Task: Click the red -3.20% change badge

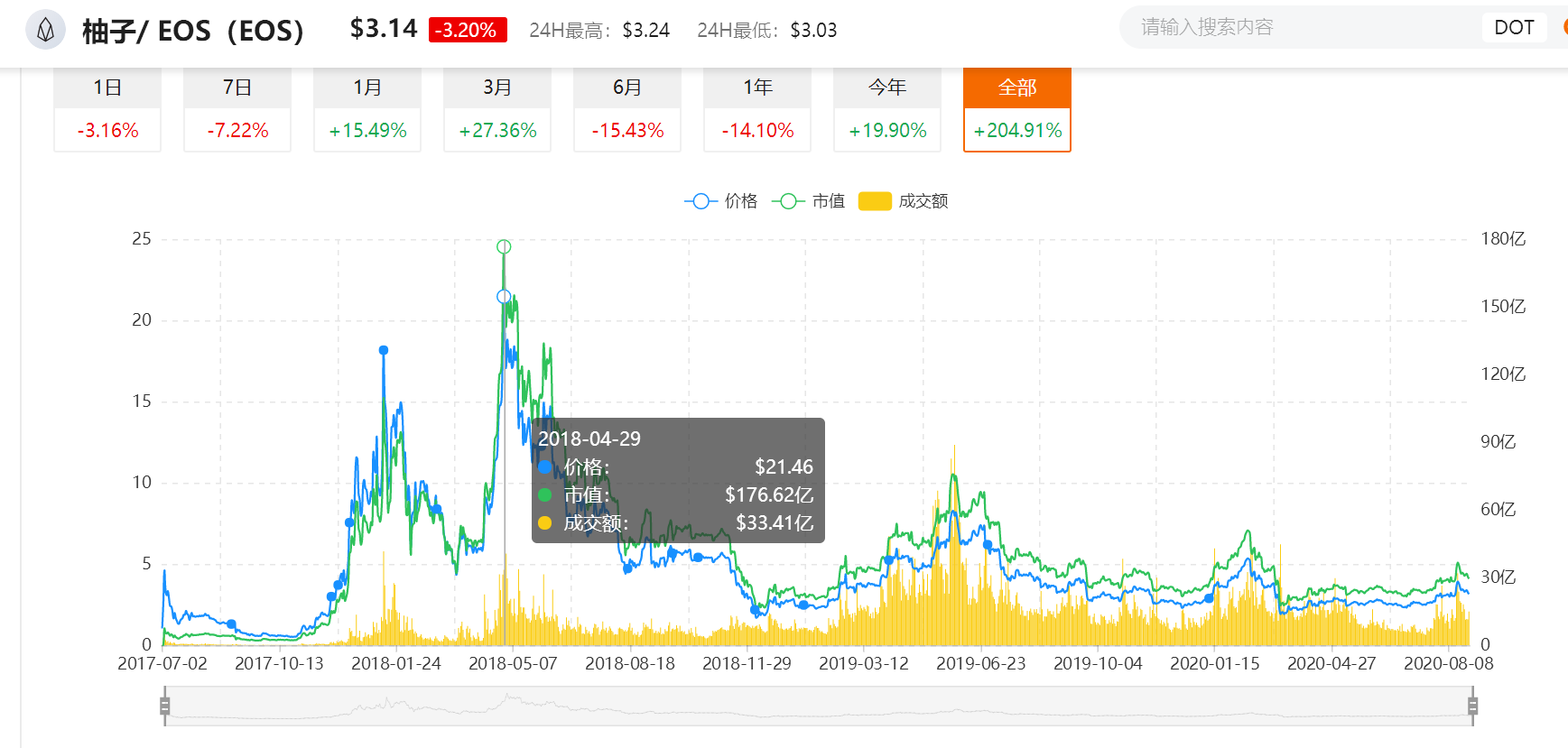Action: pos(468,29)
